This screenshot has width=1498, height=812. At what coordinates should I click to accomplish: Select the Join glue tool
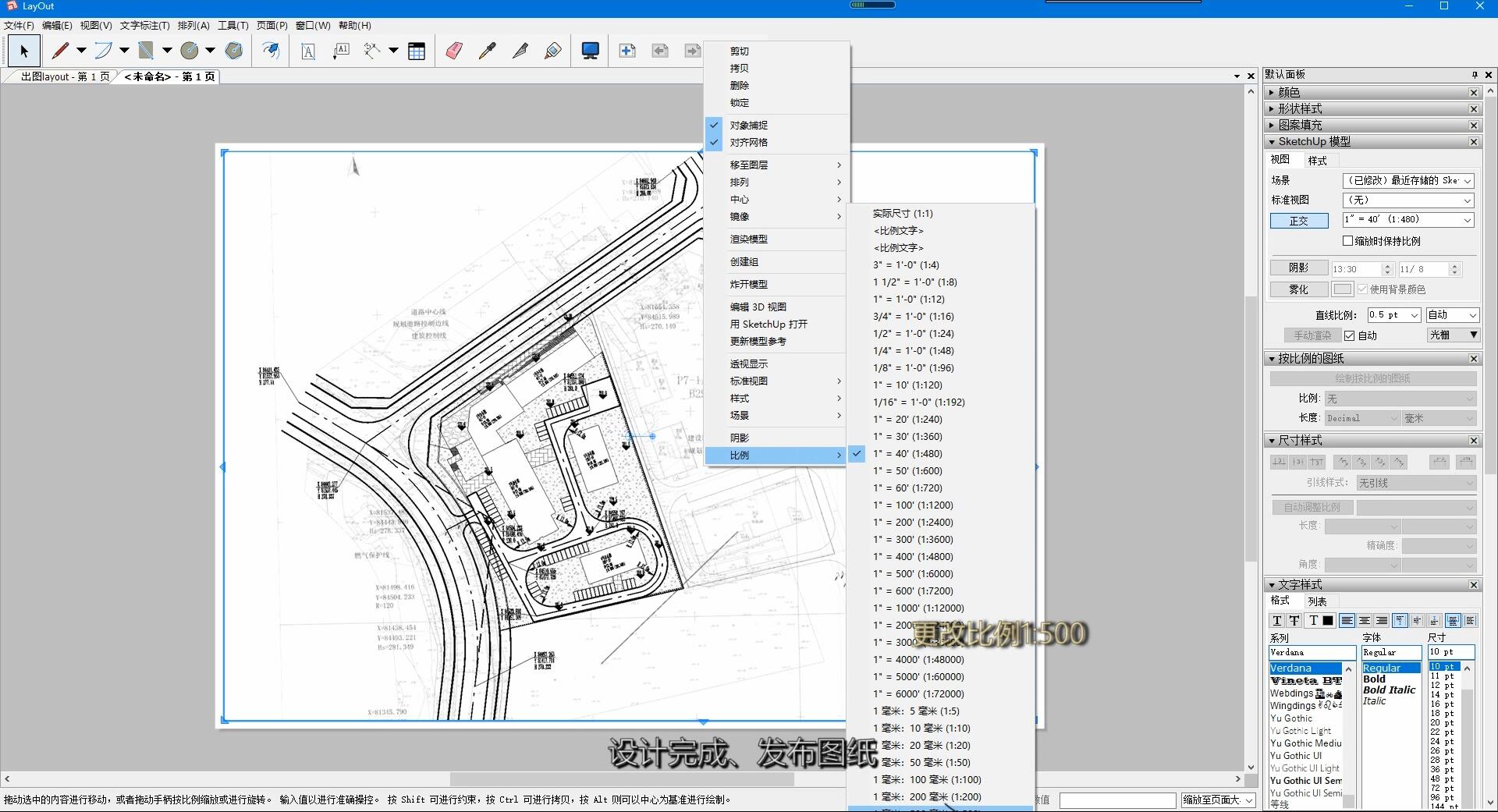point(553,51)
